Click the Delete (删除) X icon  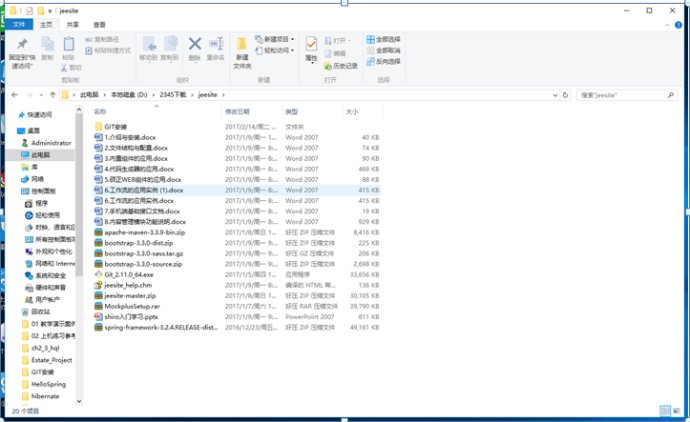click(195, 44)
